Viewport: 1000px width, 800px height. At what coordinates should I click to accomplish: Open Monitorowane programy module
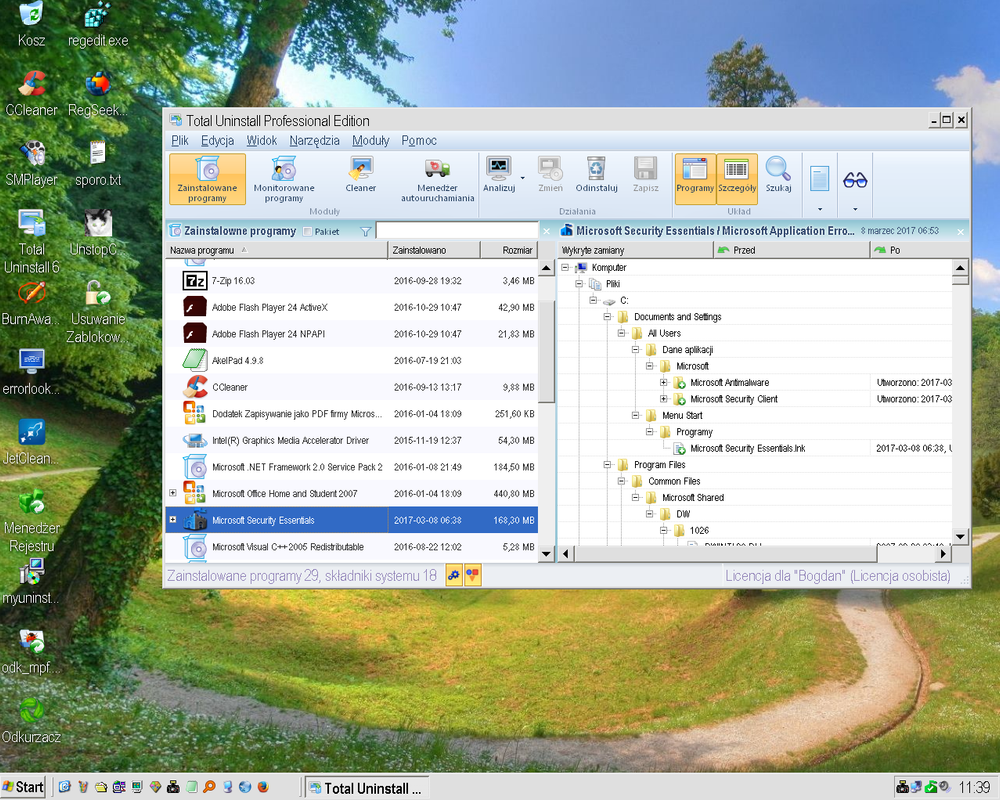(284, 179)
